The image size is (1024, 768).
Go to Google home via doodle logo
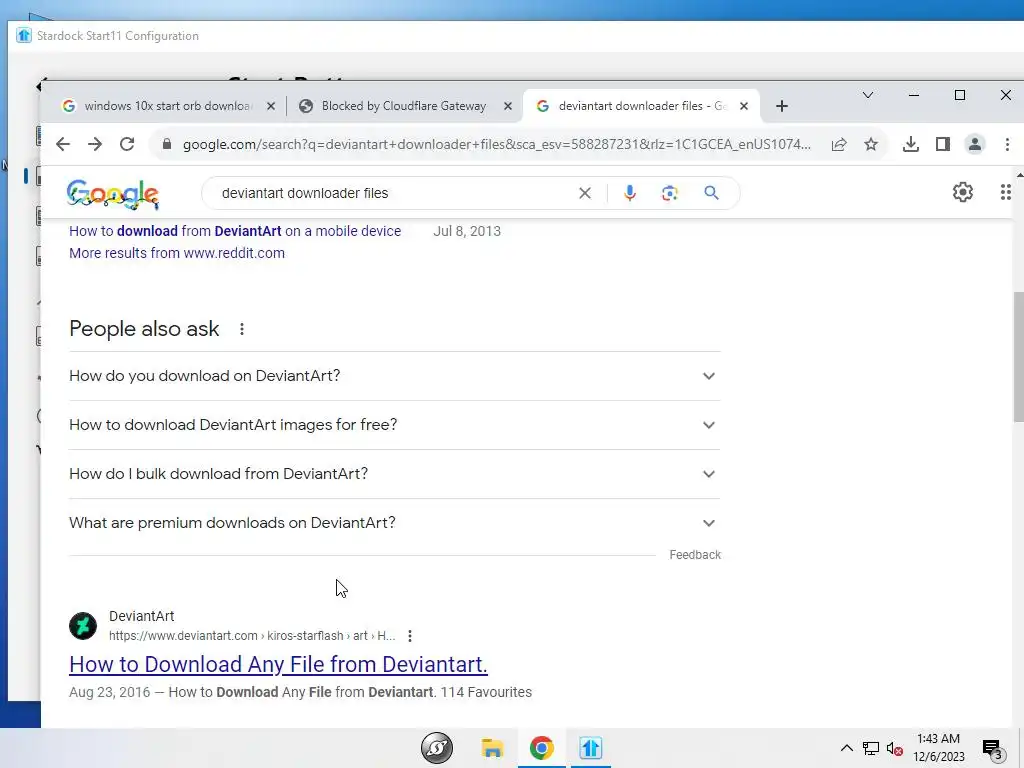[113, 194]
